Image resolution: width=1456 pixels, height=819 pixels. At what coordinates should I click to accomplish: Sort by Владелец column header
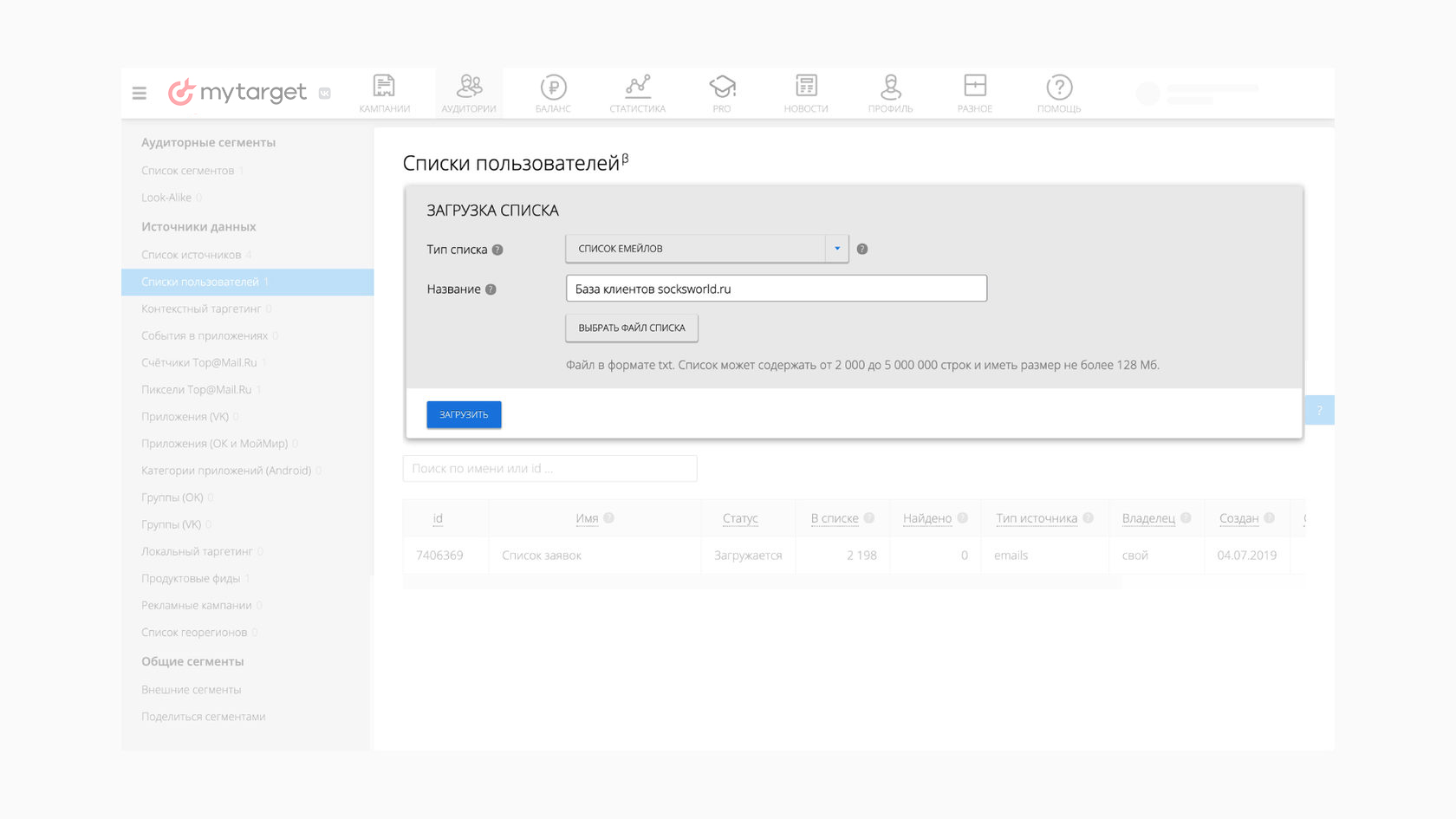(x=1148, y=518)
